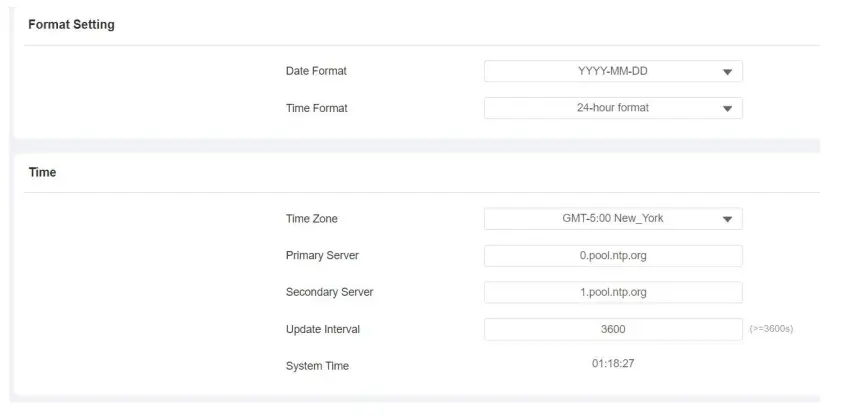Screen dimensions: 844x417
Task: Click the Primary Server label
Action: [x=322, y=256]
